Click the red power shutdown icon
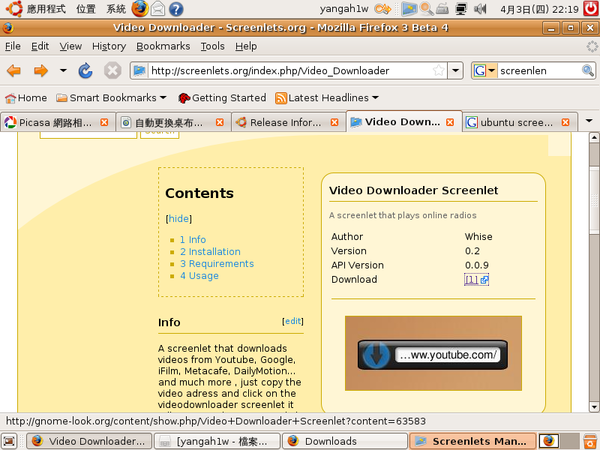Viewport: 600px width, 450px height. 591,9
